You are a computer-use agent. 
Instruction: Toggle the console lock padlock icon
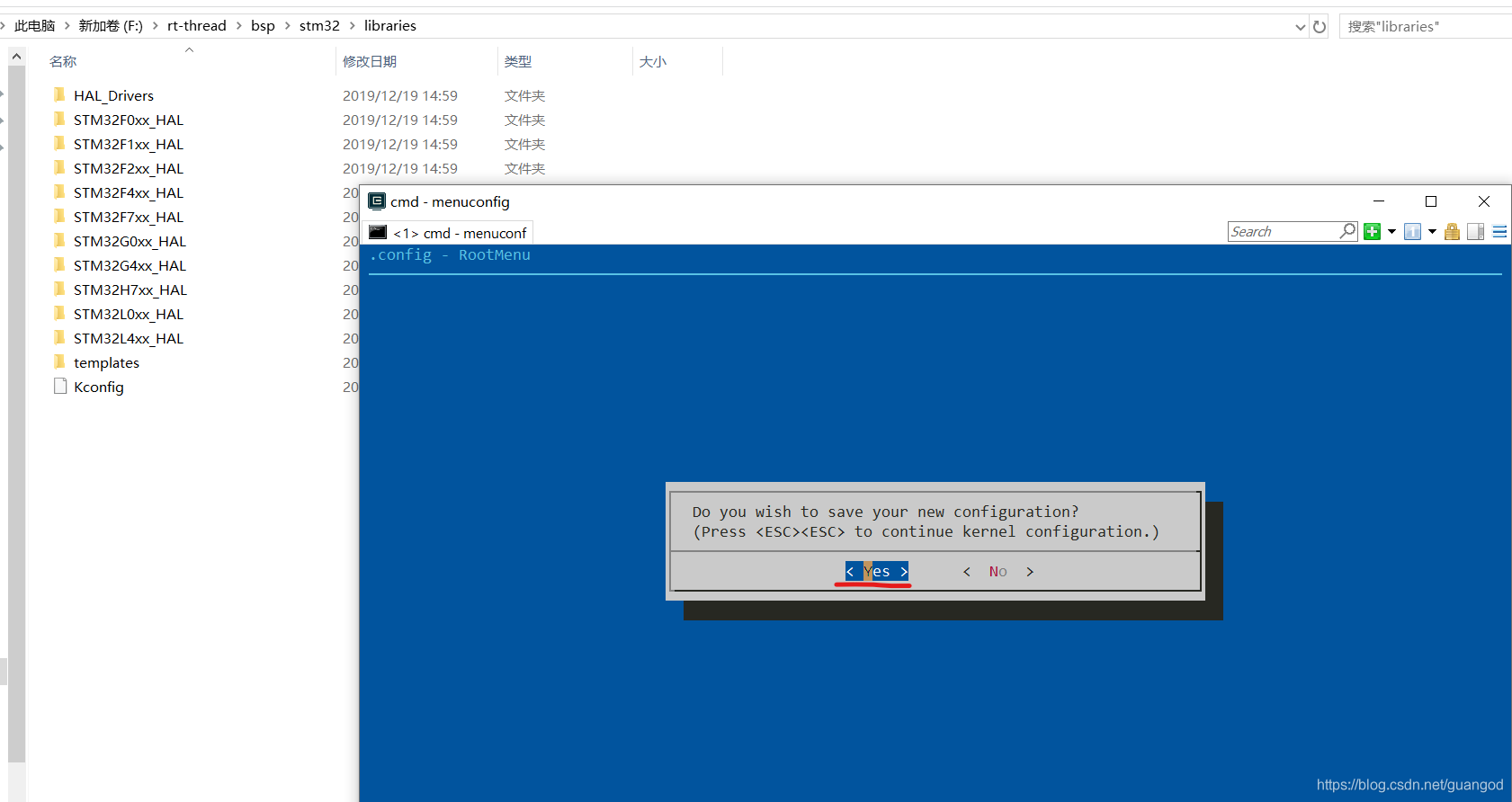click(1452, 232)
